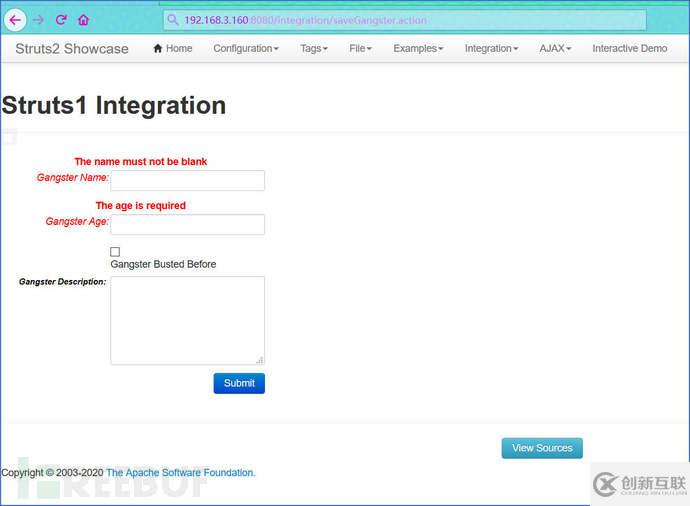Image resolution: width=690 pixels, height=506 pixels.
Task: Click the 'The name must not be blank' error
Action: [x=141, y=161]
